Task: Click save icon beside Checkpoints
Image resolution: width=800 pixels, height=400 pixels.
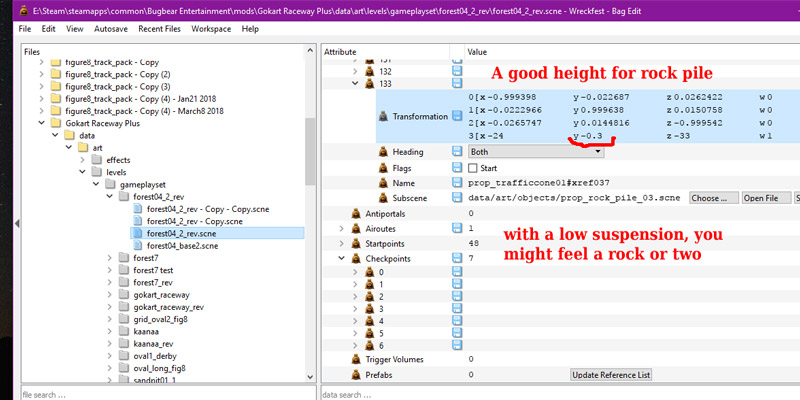Action: 457,259
